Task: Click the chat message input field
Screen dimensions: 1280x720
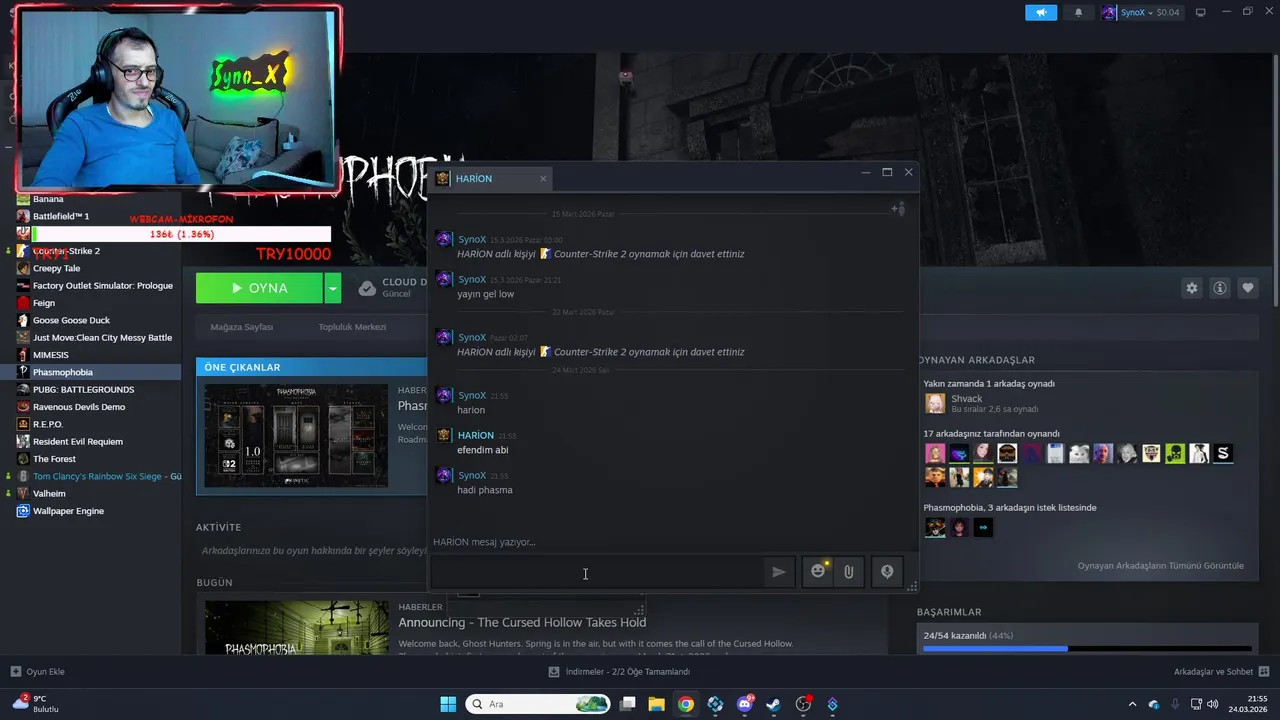Action: tap(597, 572)
